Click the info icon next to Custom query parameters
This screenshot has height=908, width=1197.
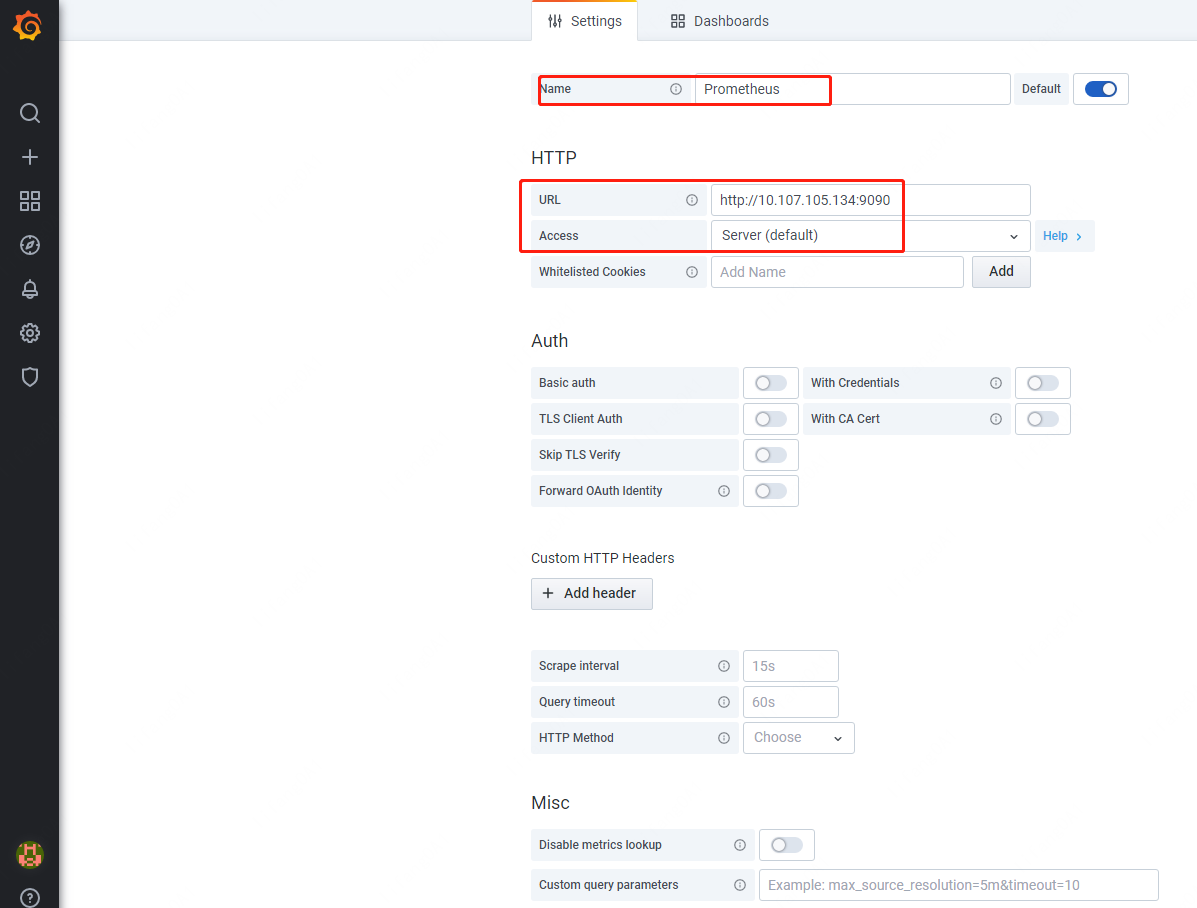pyautogui.click(x=740, y=885)
